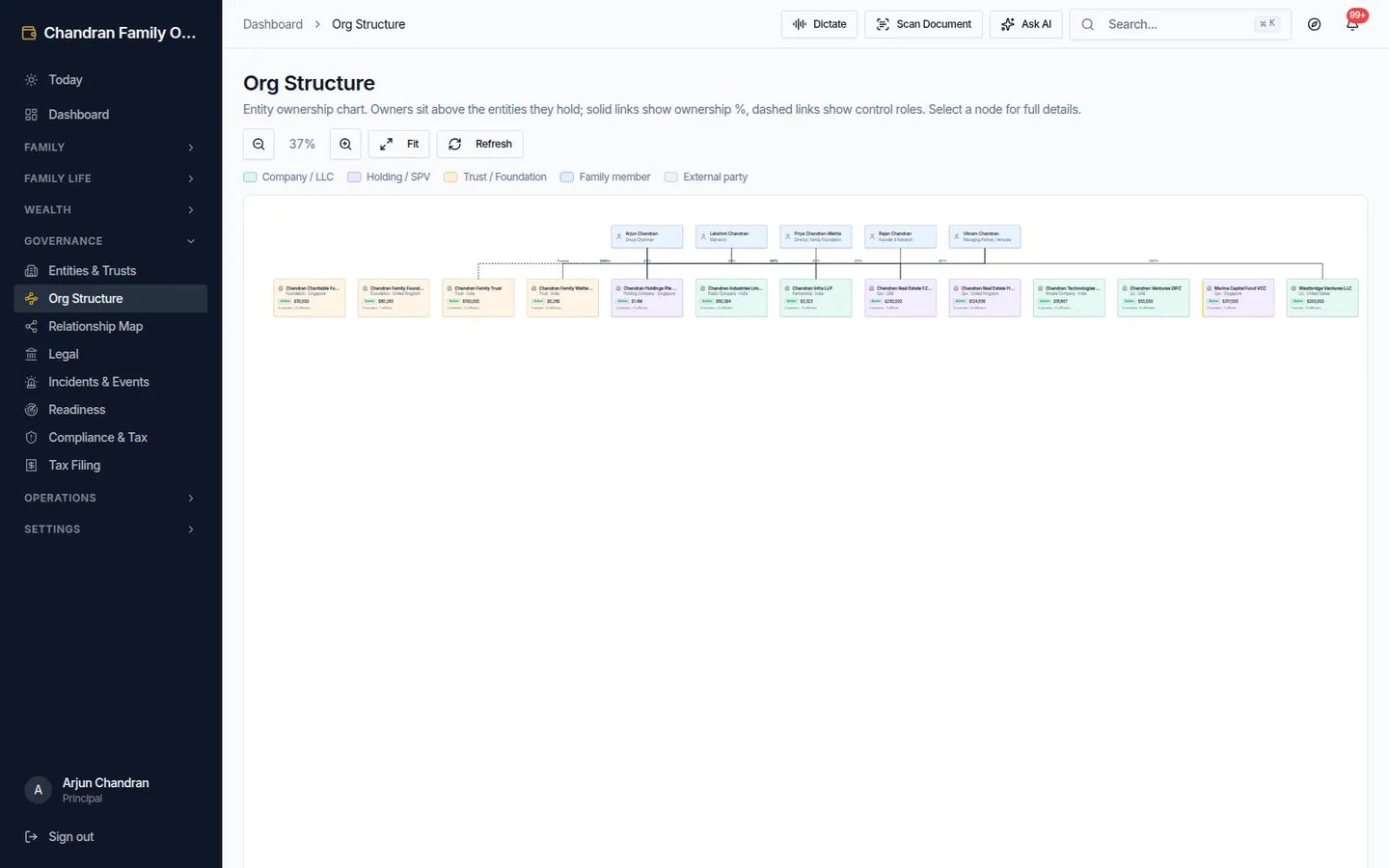This screenshot has height=868, width=1389.
Task: Expand the FAMILY LIFE section
Action: [x=111, y=178]
